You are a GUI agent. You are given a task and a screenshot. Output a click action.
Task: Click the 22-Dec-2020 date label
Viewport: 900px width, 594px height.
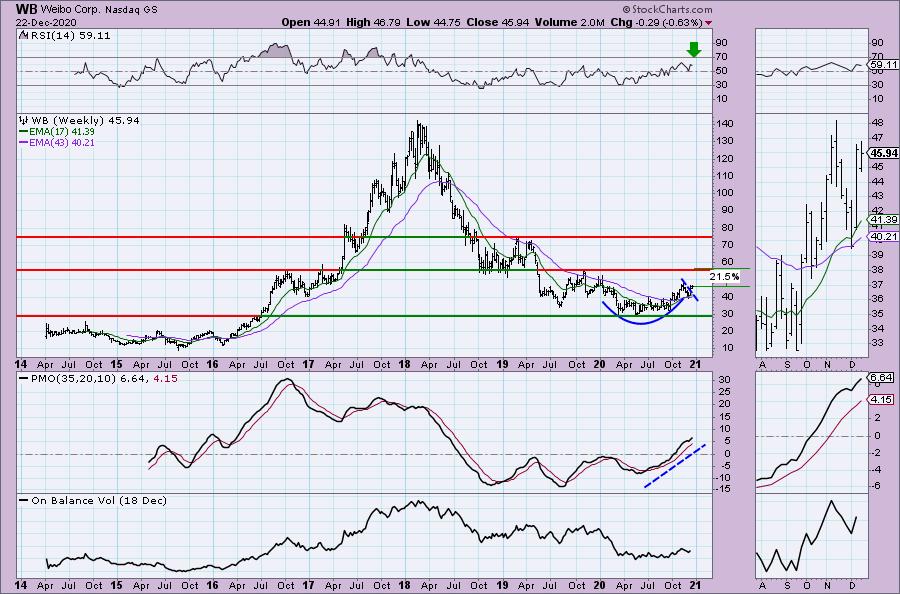[x=46, y=22]
